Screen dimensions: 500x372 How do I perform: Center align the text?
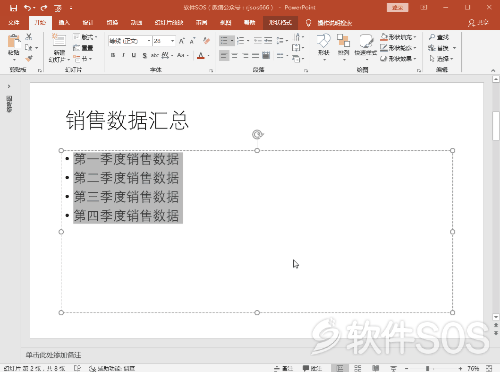(x=235, y=56)
